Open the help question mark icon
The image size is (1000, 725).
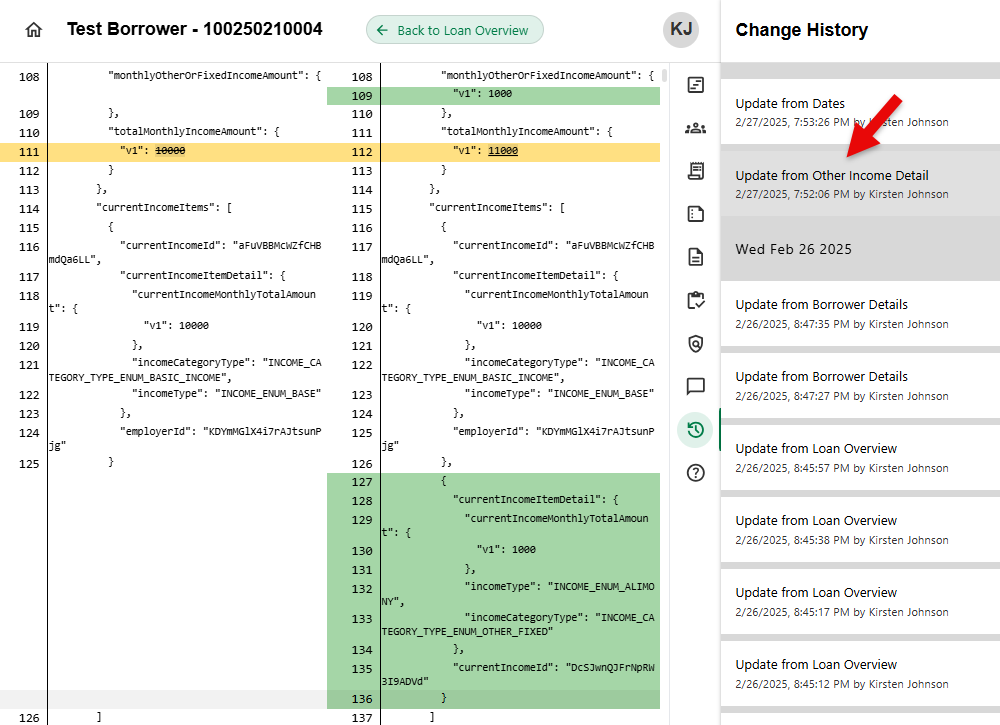tap(695, 472)
